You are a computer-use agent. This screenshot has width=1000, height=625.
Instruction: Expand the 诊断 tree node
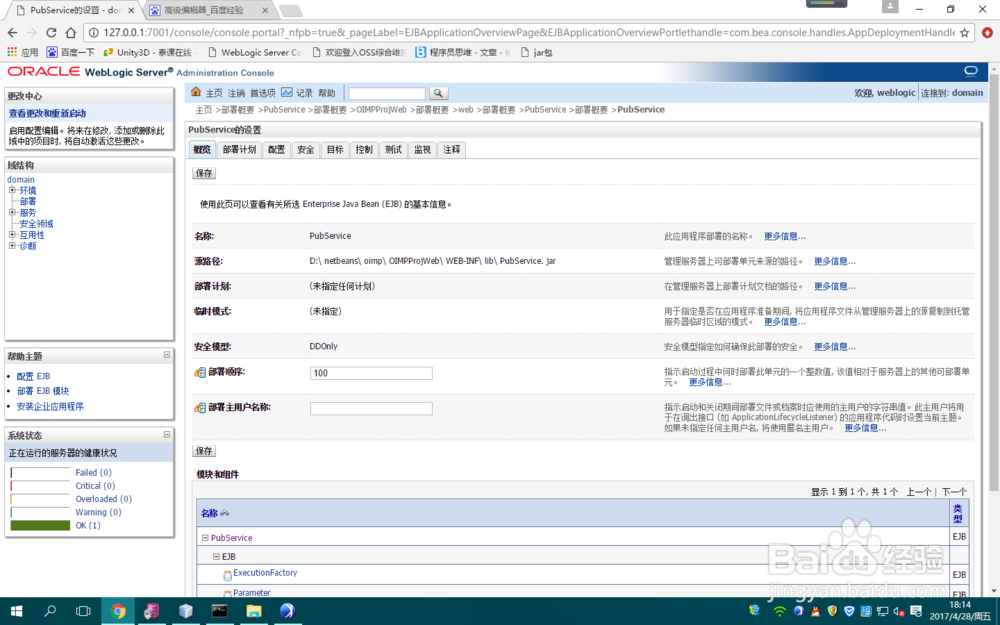coord(12,246)
